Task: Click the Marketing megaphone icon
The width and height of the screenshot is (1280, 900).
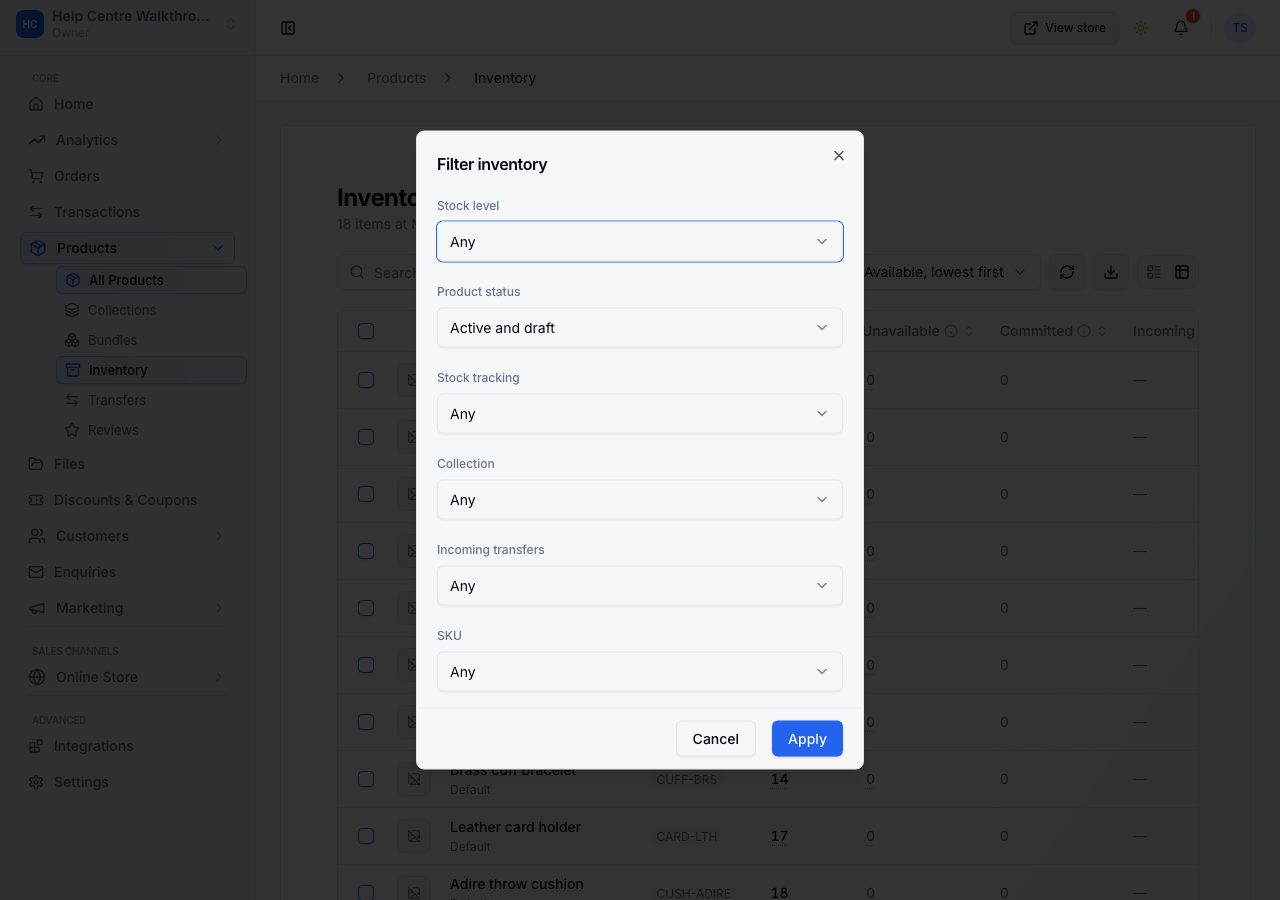Action: click(x=37, y=608)
